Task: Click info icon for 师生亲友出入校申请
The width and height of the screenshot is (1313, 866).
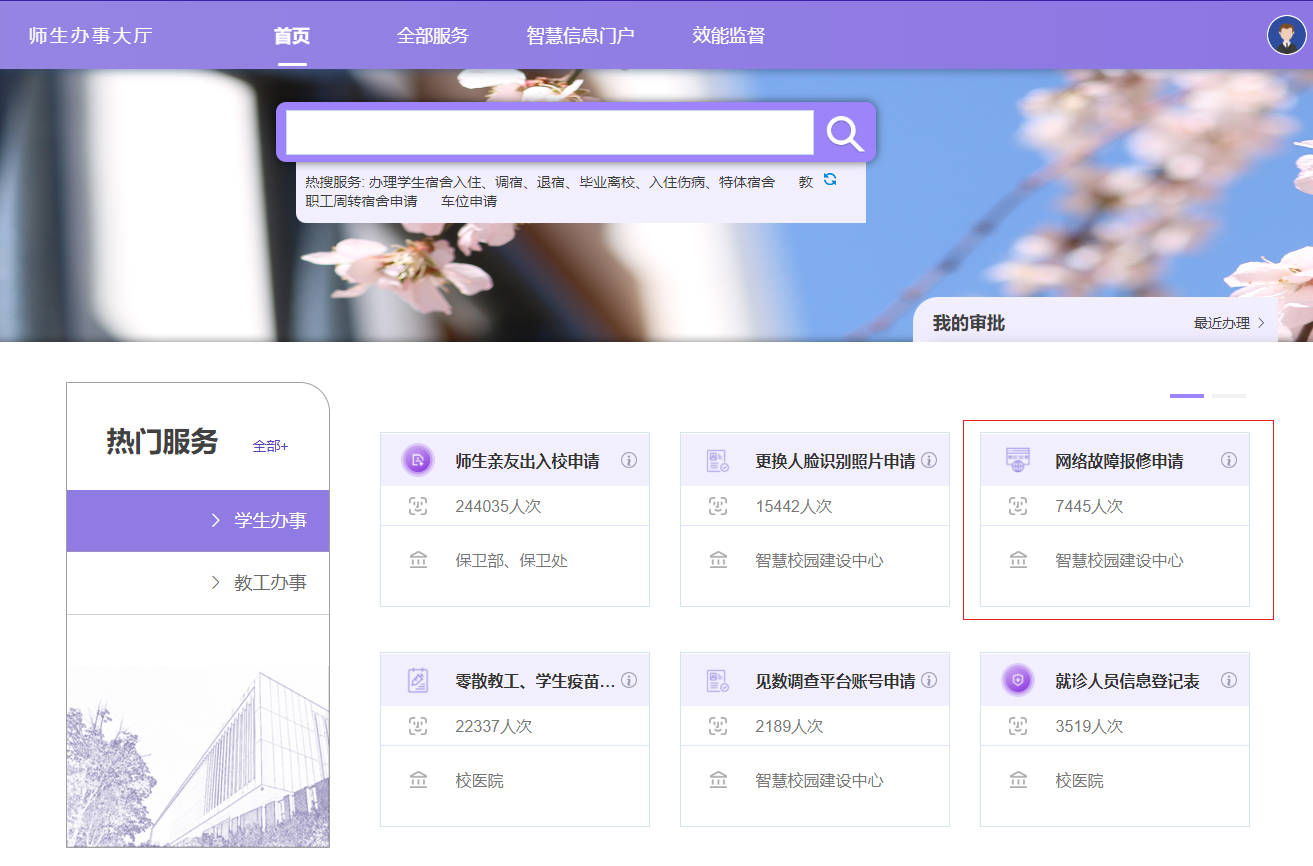Action: [x=629, y=460]
